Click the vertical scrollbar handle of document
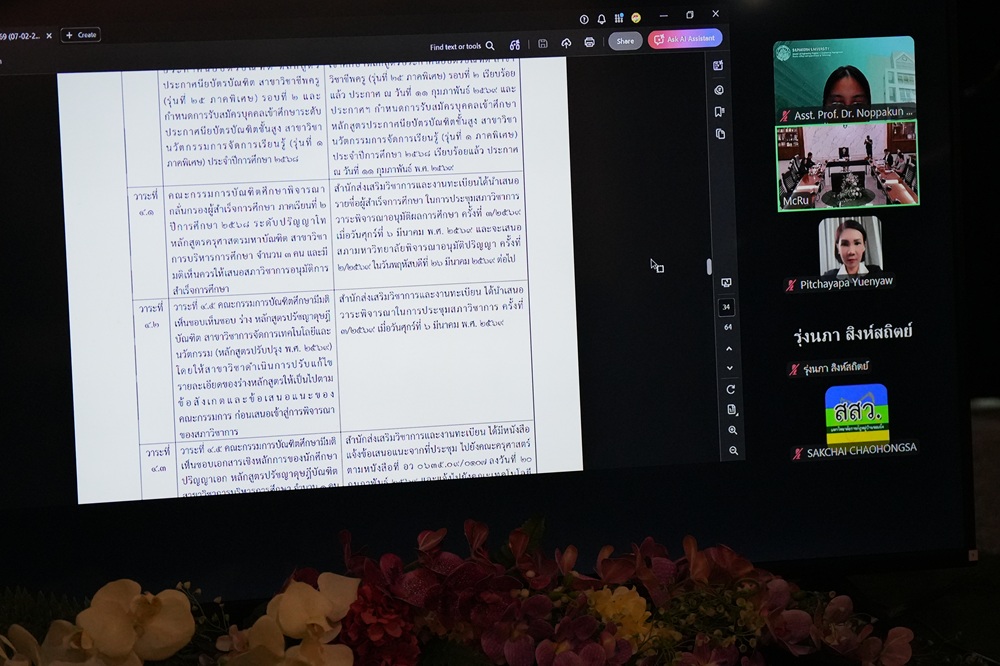1000x666 pixels. [708, 266]
